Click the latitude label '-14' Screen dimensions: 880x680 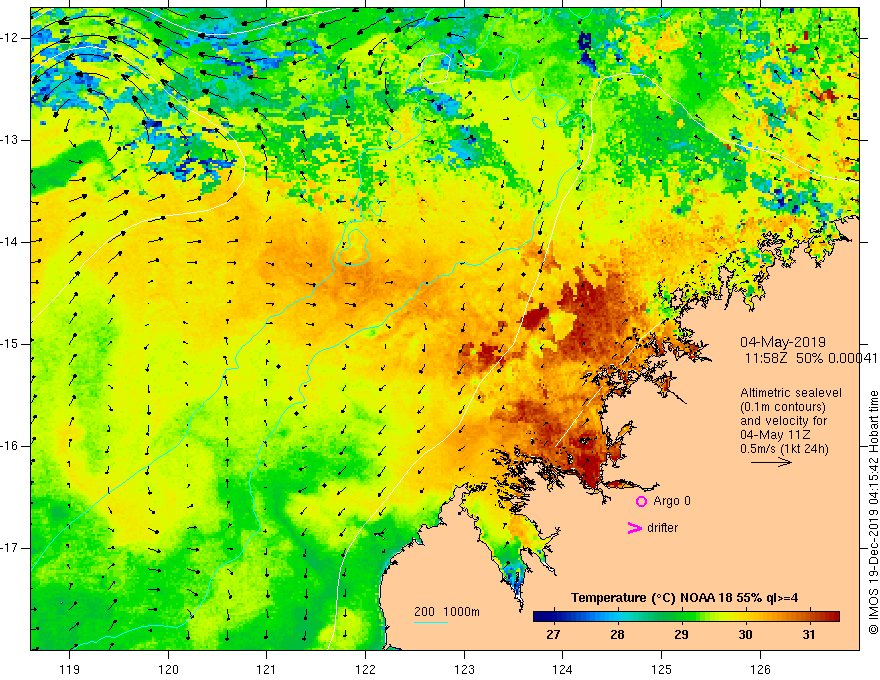pyautogui.click(x=11, y=242)
